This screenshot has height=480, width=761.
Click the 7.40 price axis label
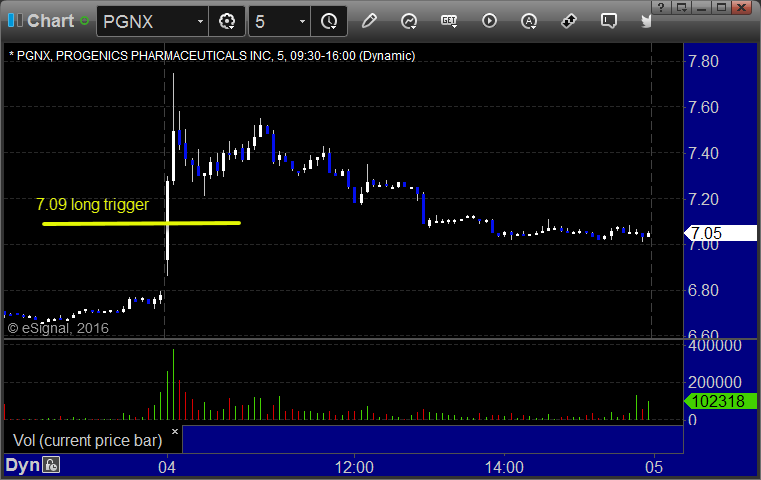click(703, 153)
